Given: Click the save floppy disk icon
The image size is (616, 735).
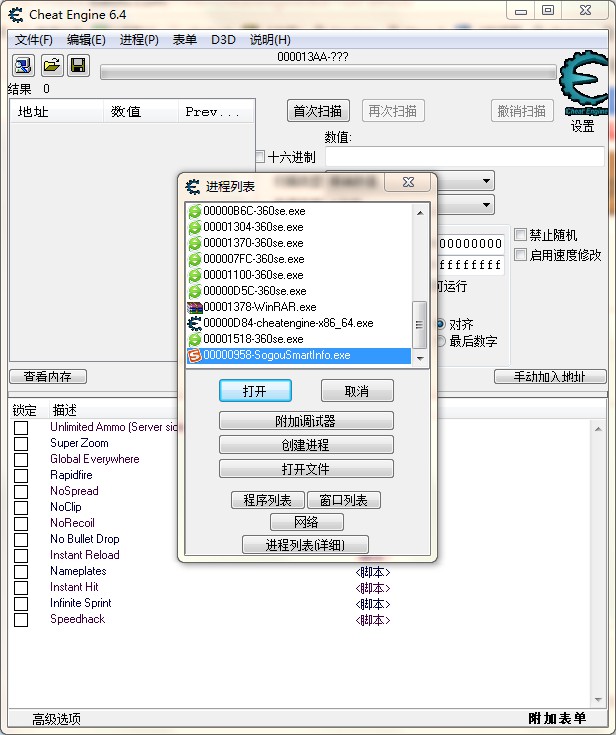Looking at the screenshot, I should coord(78,65).
